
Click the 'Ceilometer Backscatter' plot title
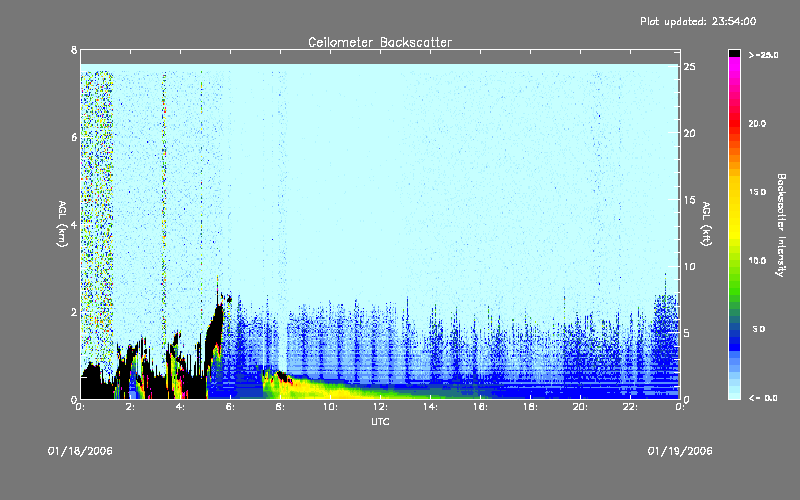pos(380,42)
